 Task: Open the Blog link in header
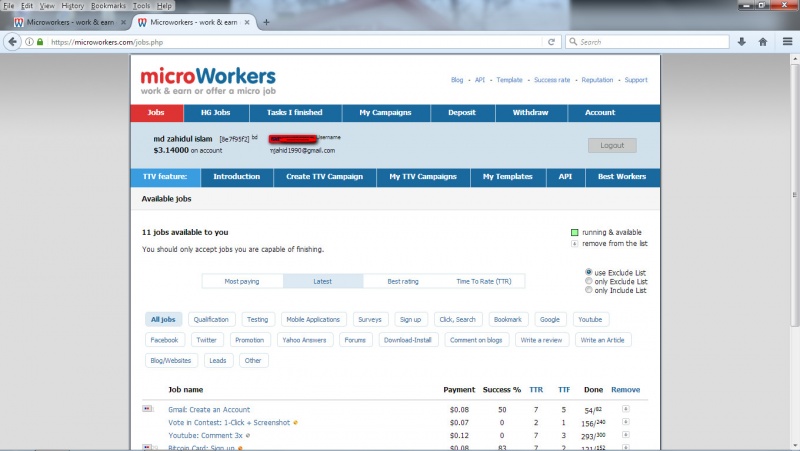click(x=457, y=80)
